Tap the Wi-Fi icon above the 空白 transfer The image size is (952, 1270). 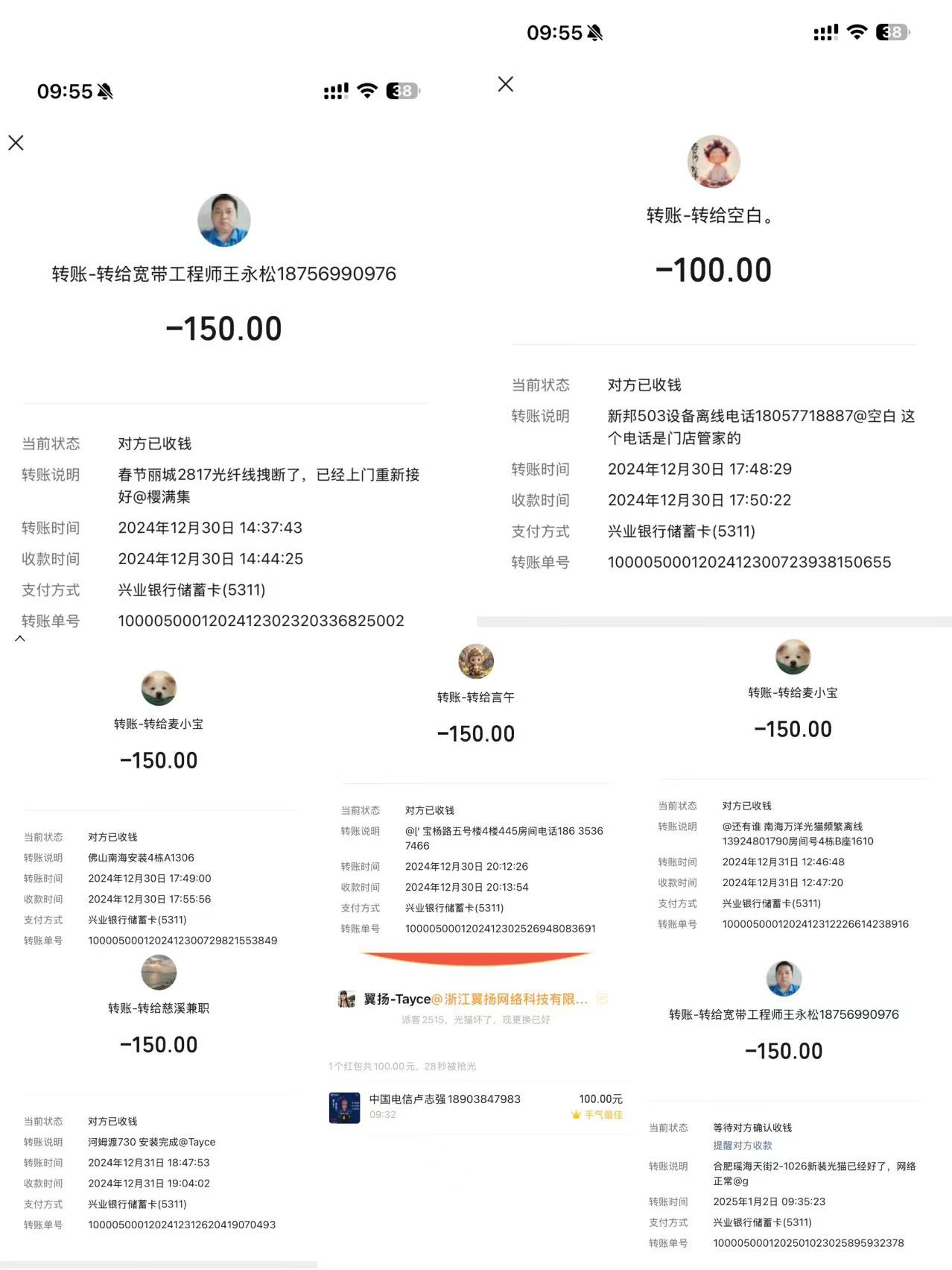[x=857, y=32]
